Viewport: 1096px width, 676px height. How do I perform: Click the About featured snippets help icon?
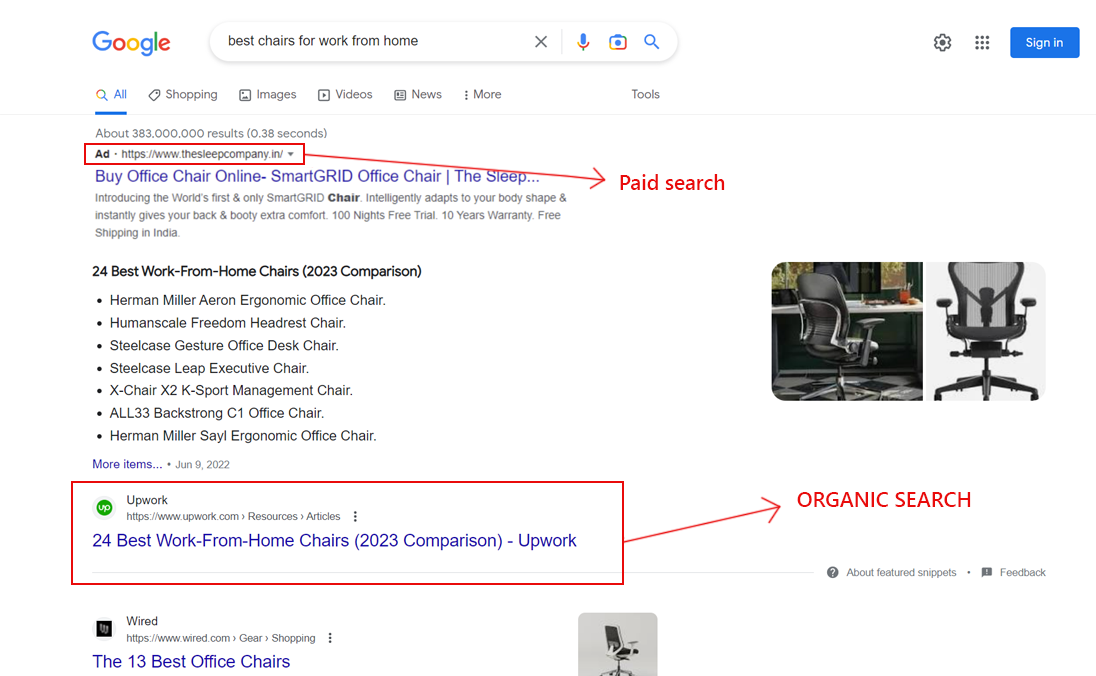[832, 573]
